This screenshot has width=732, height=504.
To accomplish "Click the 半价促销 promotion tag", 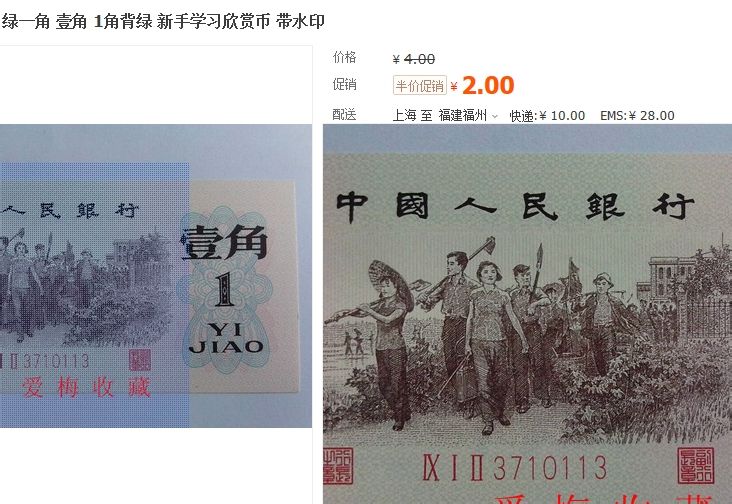I will [x=420, y=85].
